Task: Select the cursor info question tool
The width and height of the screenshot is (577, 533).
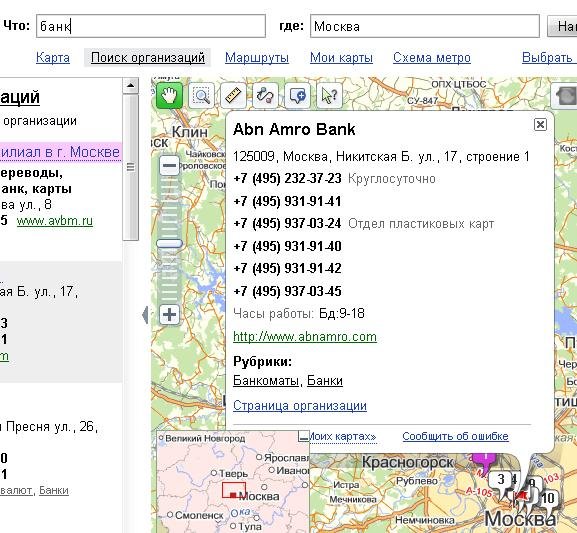Action: coord(329,96)
